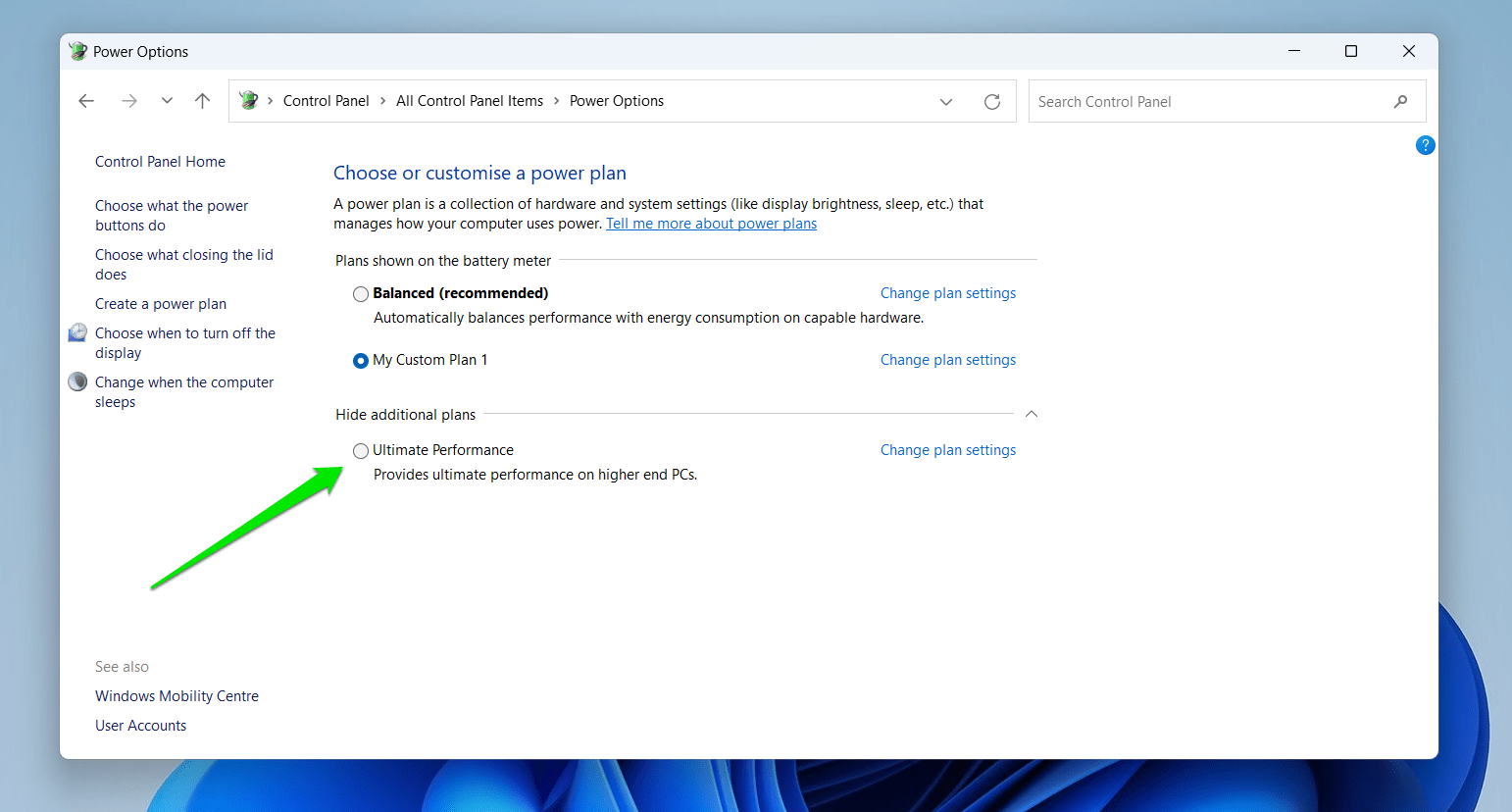
Task: Refresh the Power Options page
Action: click(991, 102)
